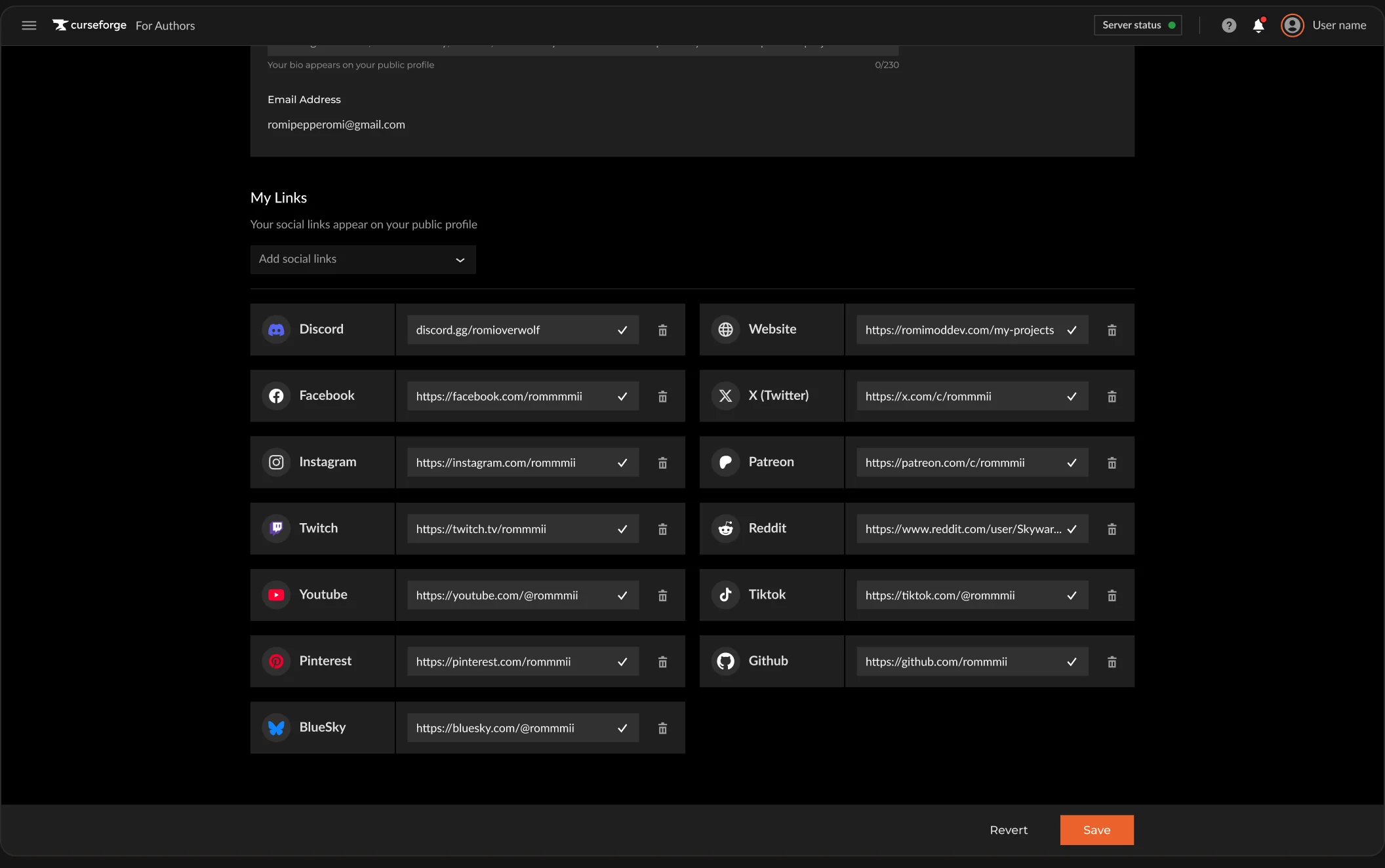The image size is (1385, 868).
Task: Delete the Website link with the trash icon
Action: click(1112, 330)
